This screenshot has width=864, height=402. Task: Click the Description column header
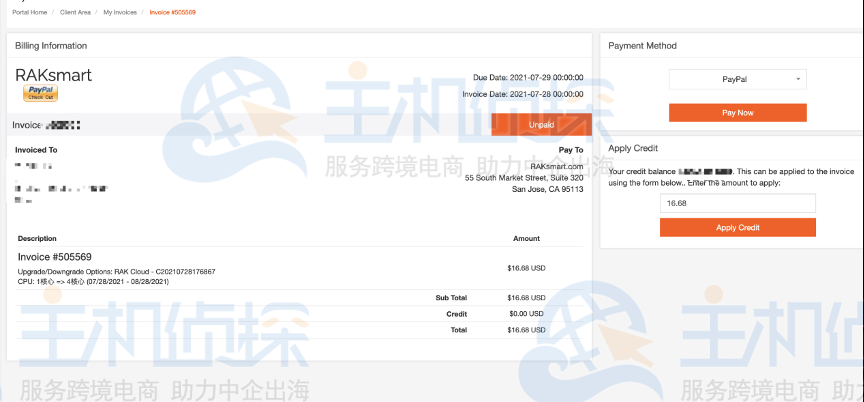(37, 239)
